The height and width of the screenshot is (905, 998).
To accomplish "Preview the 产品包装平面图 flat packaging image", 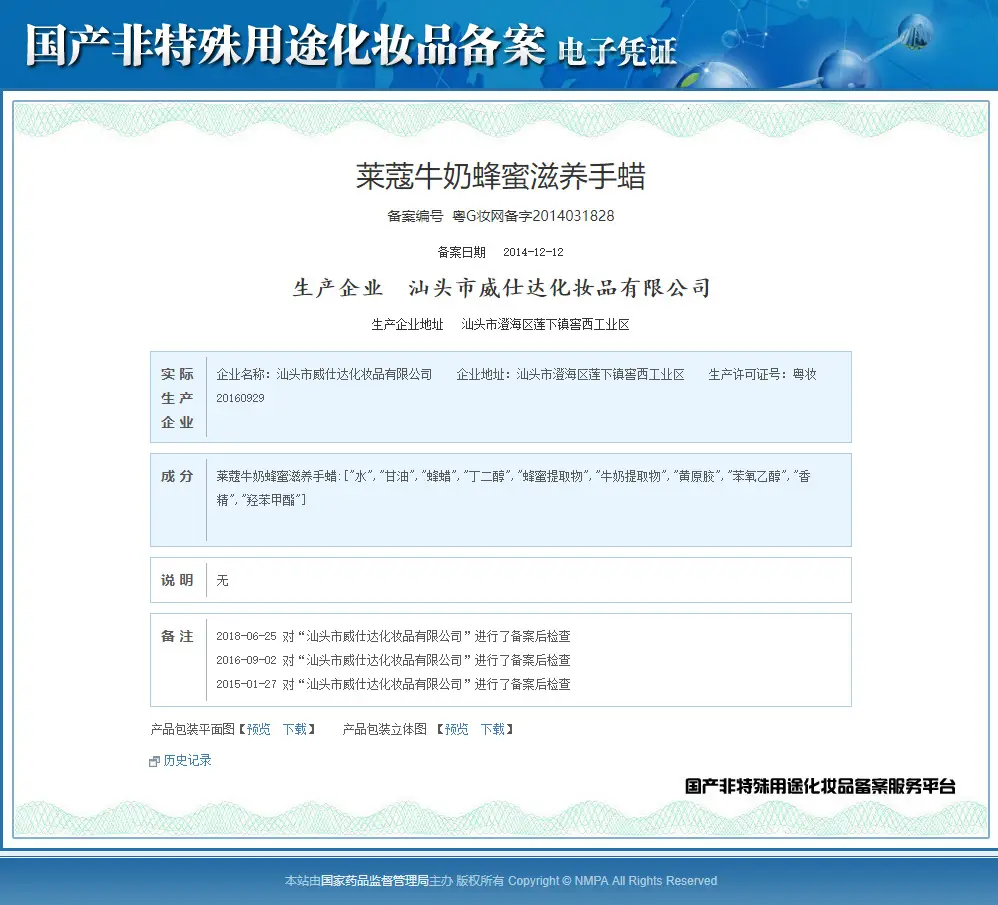I will click(258, 729).
